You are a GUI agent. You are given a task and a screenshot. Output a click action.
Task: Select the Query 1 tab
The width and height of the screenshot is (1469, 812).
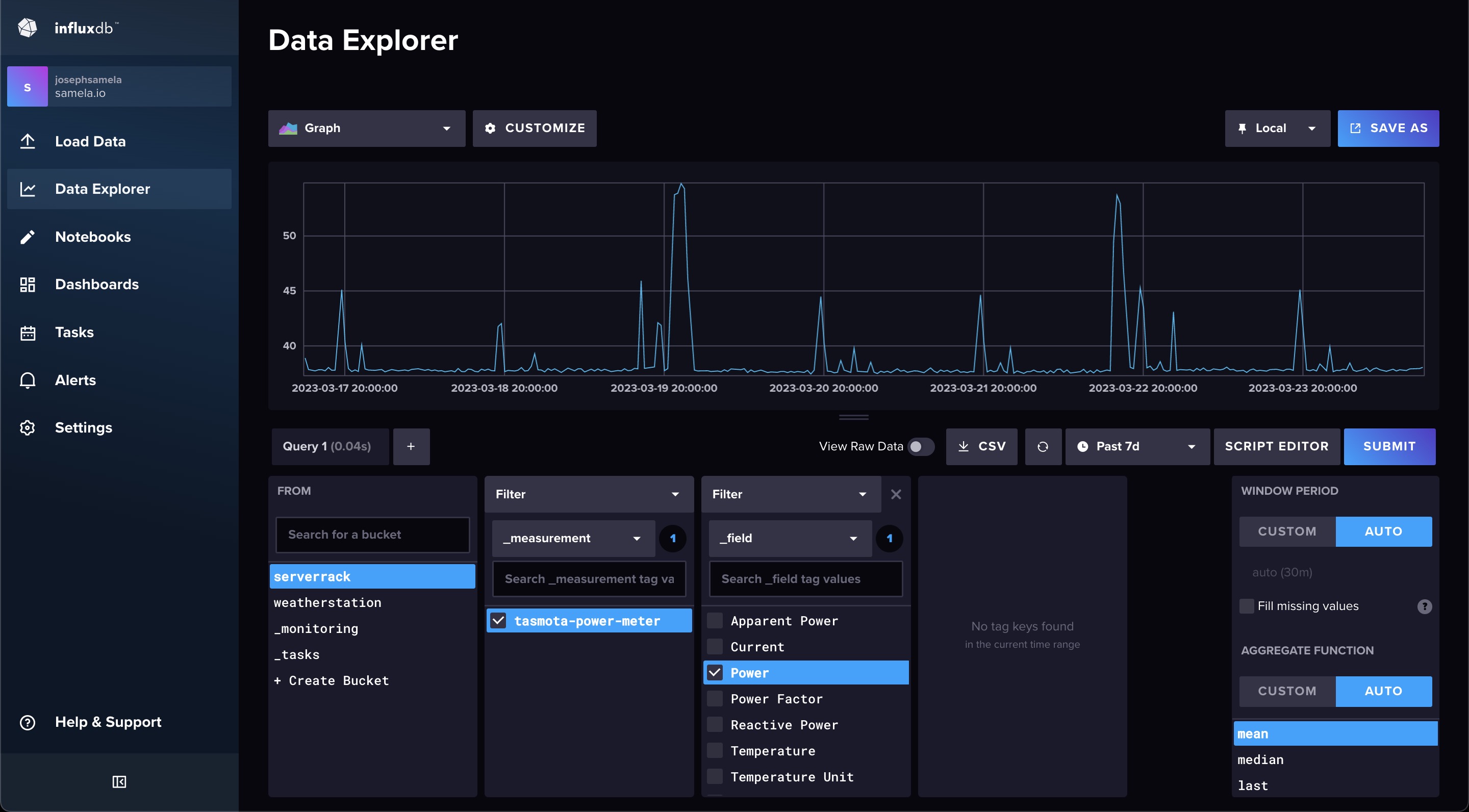(330, 446)
